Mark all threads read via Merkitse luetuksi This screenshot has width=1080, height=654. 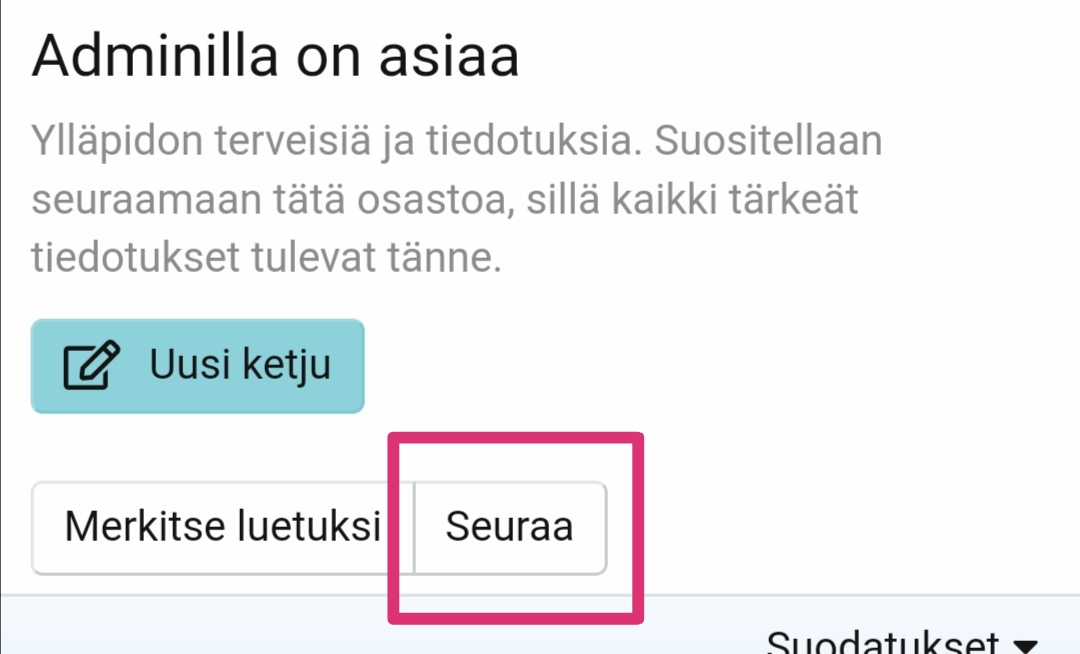tap(222, 527)
